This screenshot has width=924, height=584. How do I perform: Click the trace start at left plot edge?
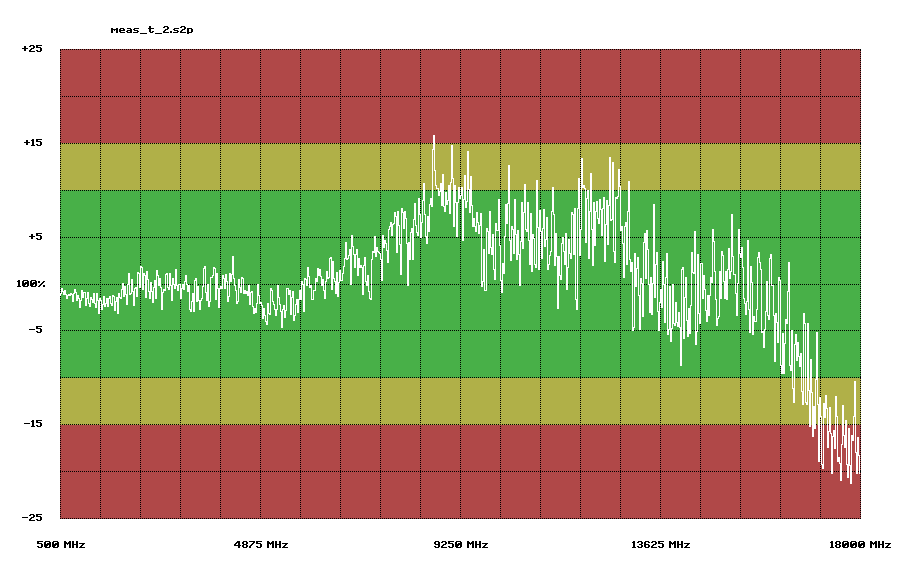tap(62, 292)
